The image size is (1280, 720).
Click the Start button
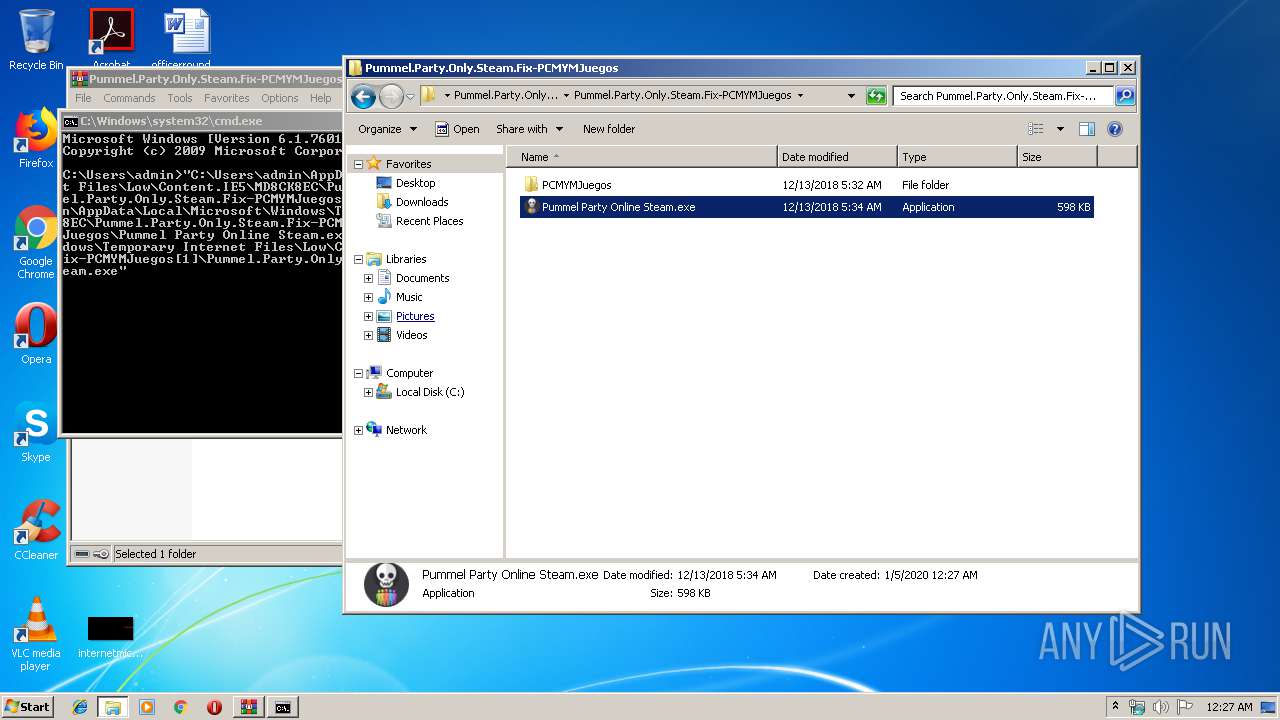[x=28, y=707]
